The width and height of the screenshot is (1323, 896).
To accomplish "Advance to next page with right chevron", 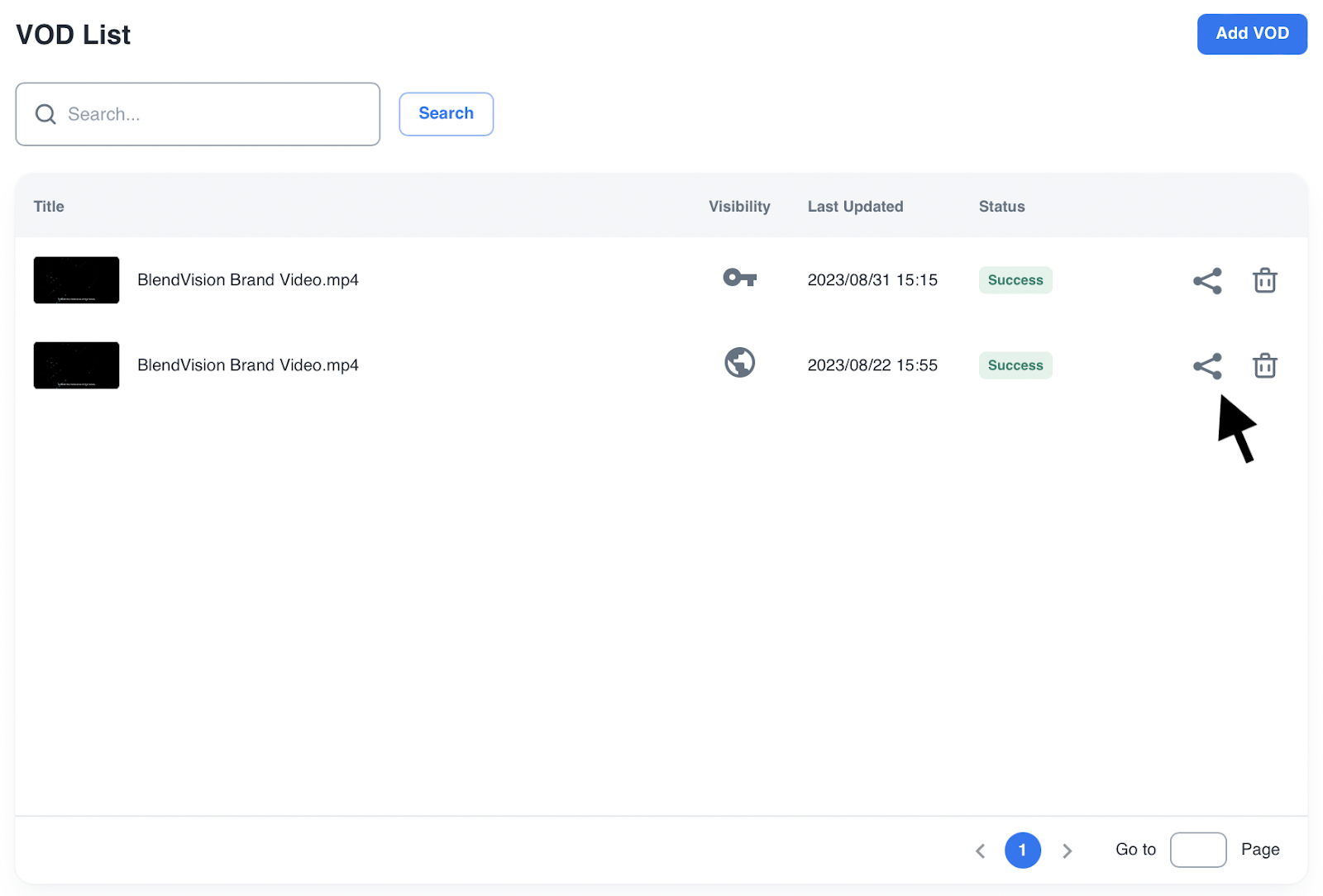I will (1067, 851).
